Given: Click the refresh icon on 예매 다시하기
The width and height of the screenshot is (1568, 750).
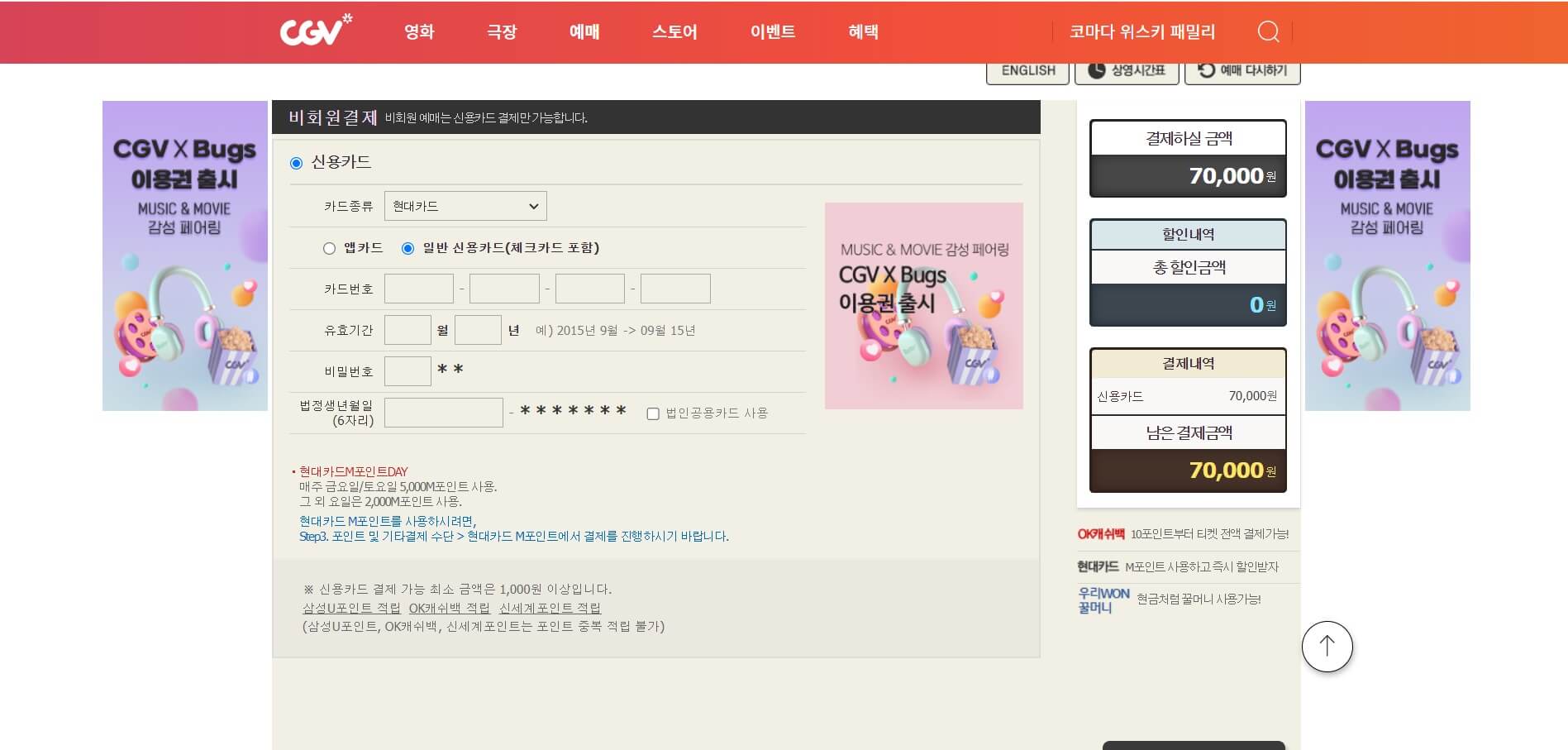Looking at the screenshot, I should point(1206,70).
